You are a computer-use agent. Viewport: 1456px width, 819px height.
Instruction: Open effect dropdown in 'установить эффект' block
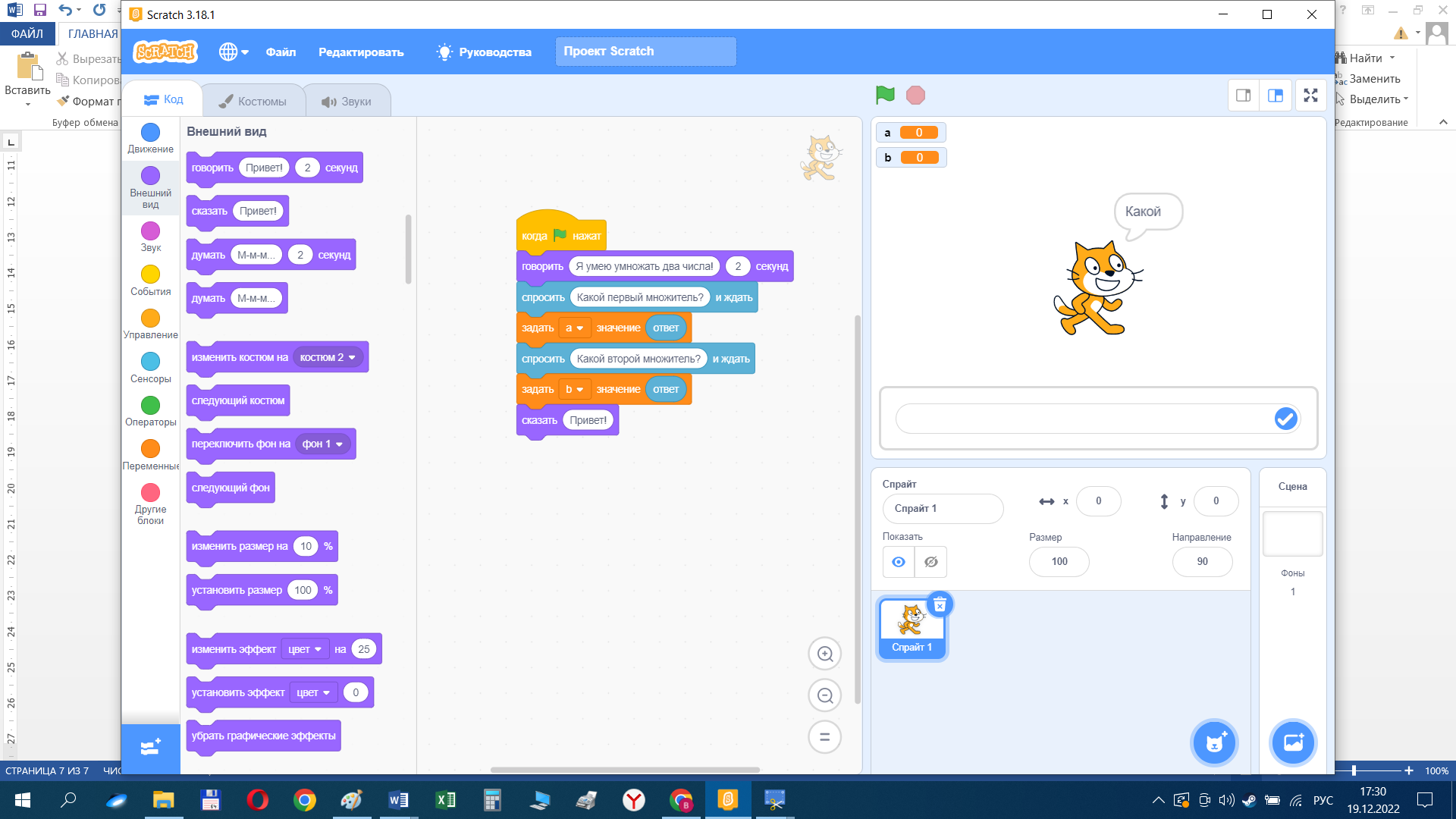coord(313,692)
